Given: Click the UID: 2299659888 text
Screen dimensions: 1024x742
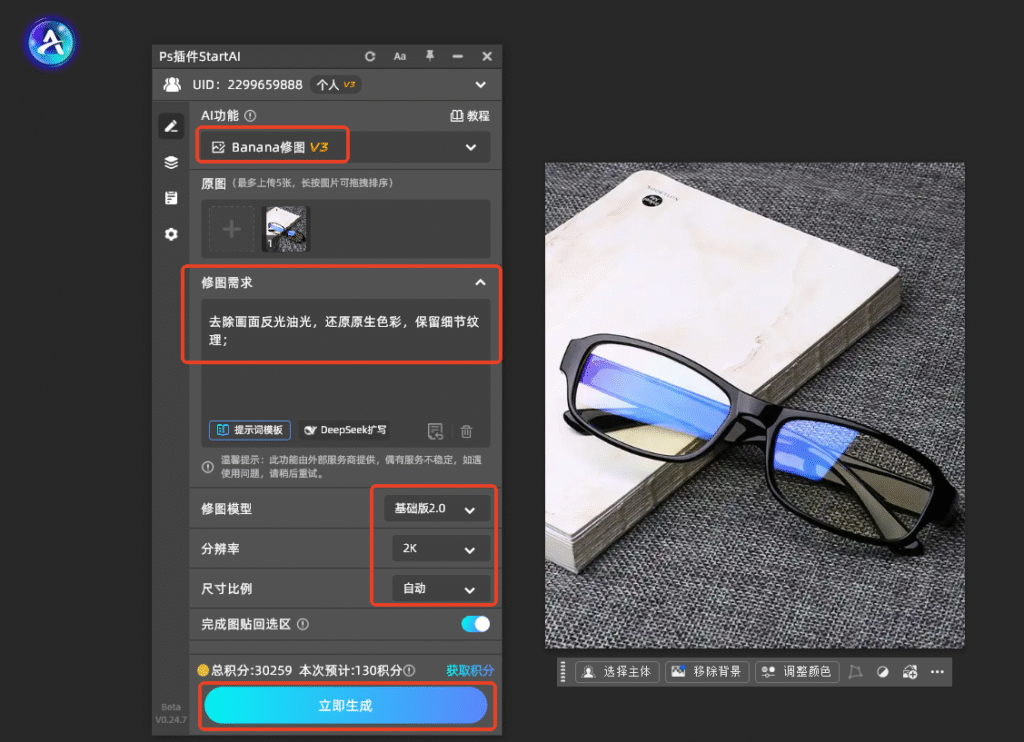Looking at the screenshot, I should tap(248, 85).
